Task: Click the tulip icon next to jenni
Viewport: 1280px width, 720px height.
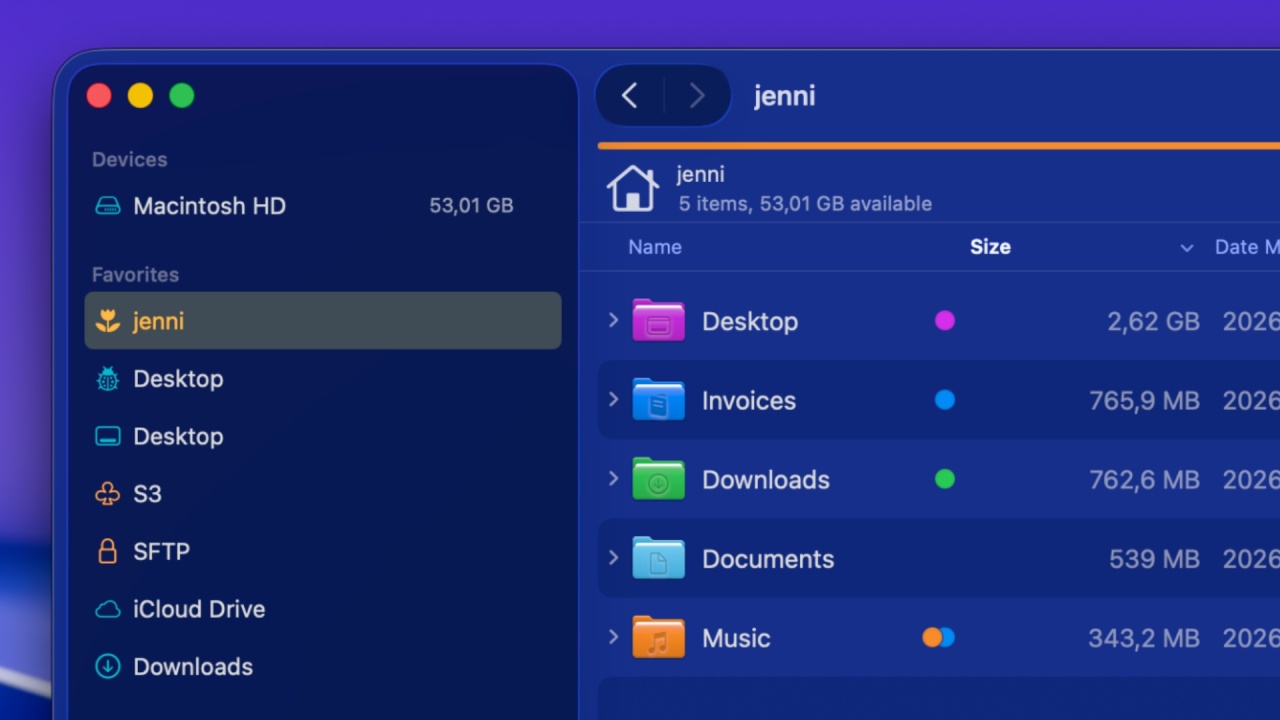Action: (107, 321)
